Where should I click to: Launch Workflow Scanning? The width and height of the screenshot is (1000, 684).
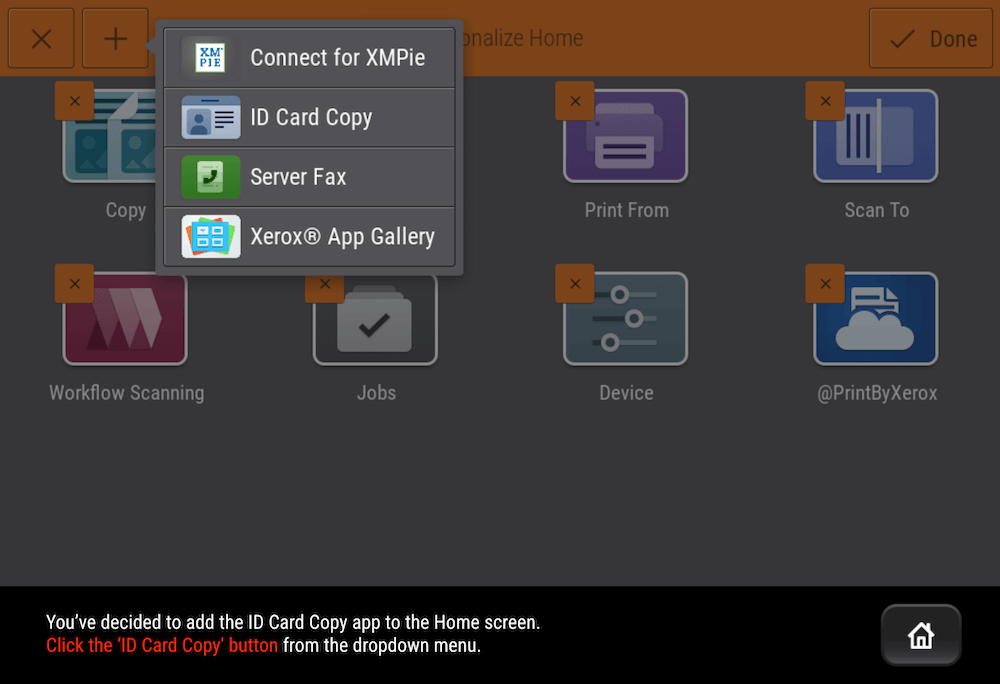[125, 318]
